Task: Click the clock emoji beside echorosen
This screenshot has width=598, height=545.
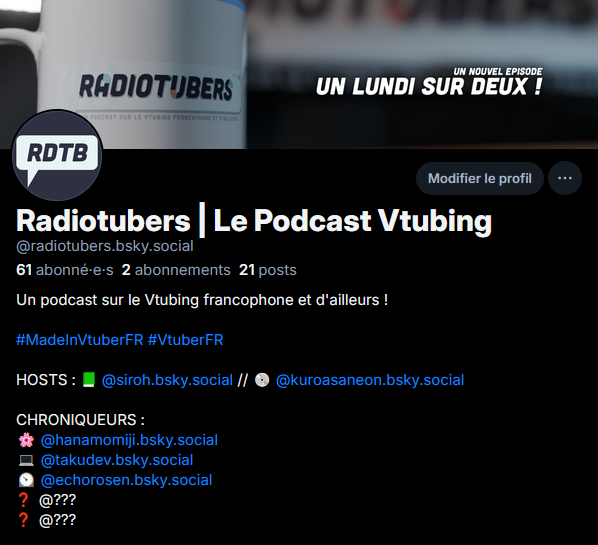Action: pos(26,480)
